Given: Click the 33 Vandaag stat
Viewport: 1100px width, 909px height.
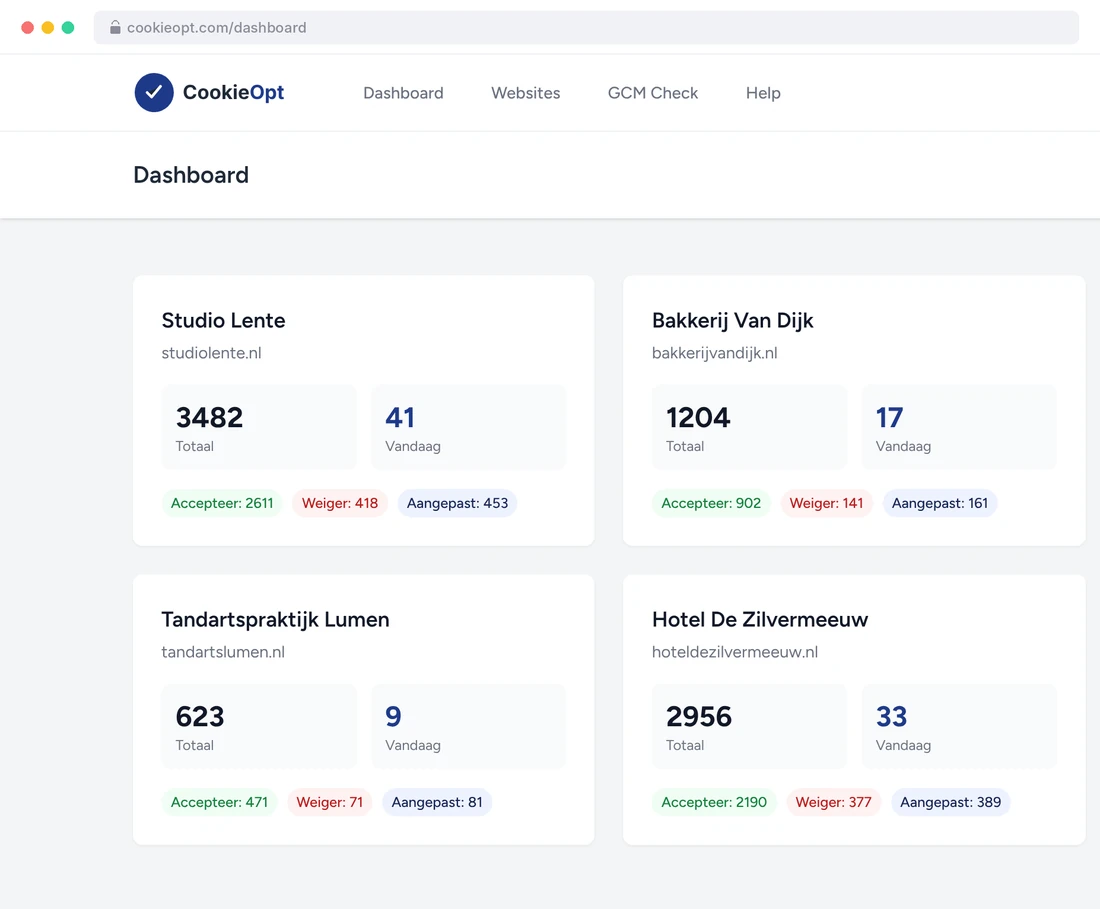Looking at the screenshot, I should pos(958,726).
